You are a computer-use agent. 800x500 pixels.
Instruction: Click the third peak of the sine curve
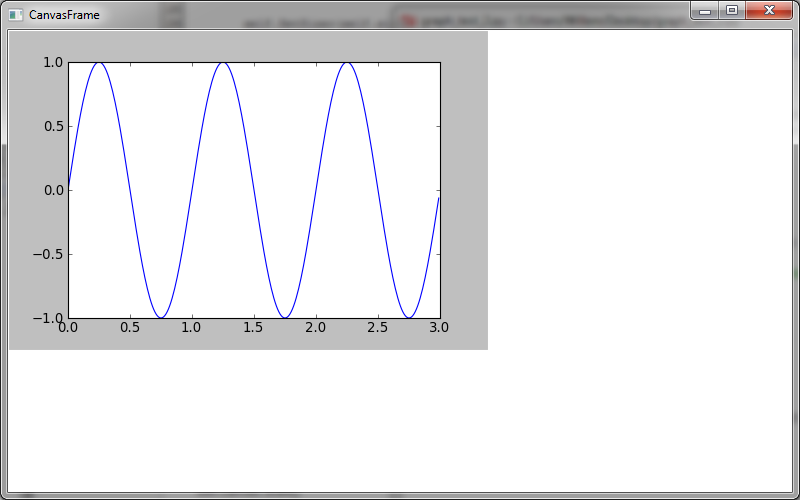[346, 63]
